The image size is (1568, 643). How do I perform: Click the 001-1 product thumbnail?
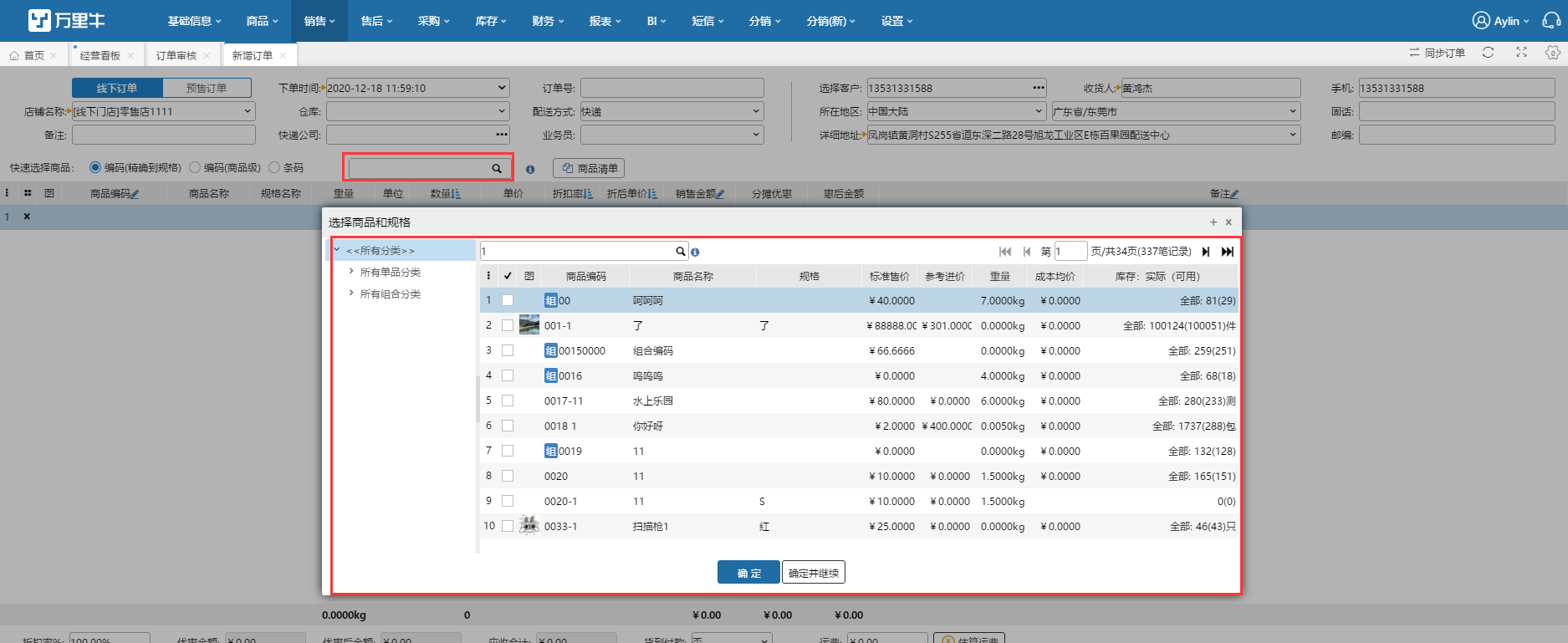tap(529, 325)
